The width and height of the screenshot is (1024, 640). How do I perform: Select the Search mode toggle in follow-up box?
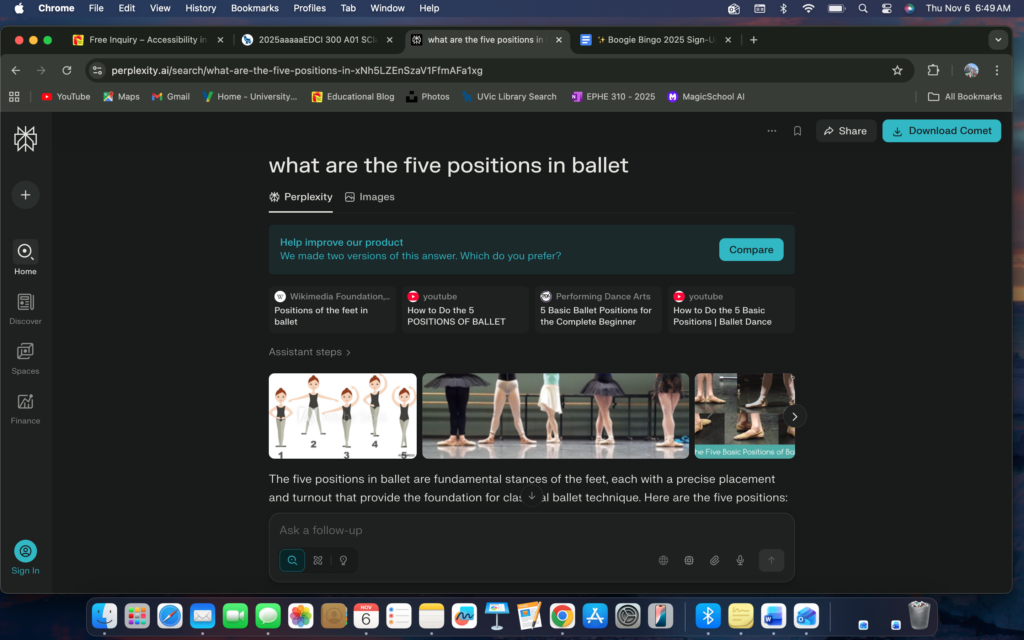[x=292, y=561]
